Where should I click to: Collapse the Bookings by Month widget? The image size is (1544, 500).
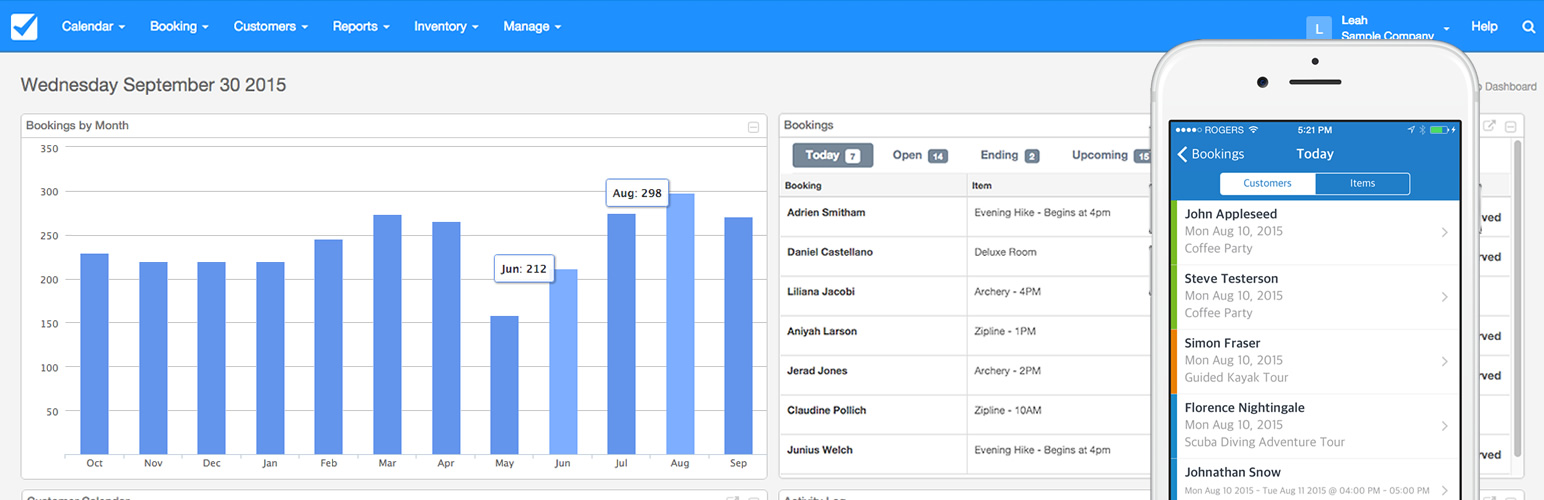[753, 127]
